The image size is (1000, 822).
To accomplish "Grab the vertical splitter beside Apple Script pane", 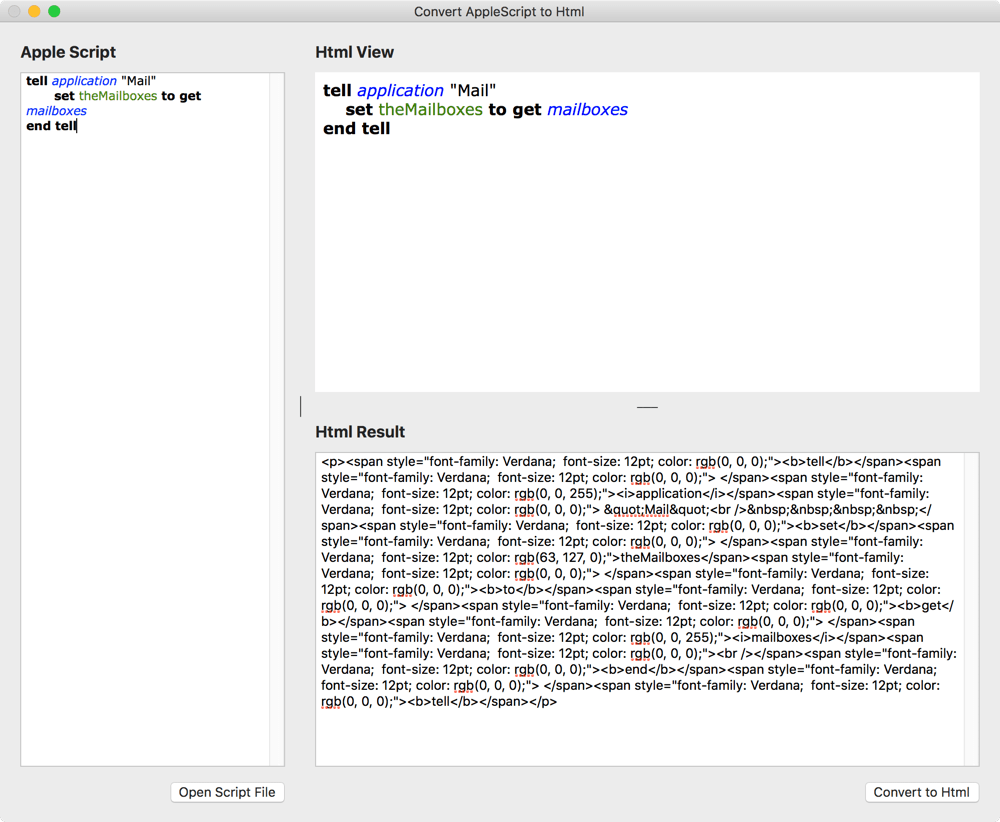I will [300, 406].
